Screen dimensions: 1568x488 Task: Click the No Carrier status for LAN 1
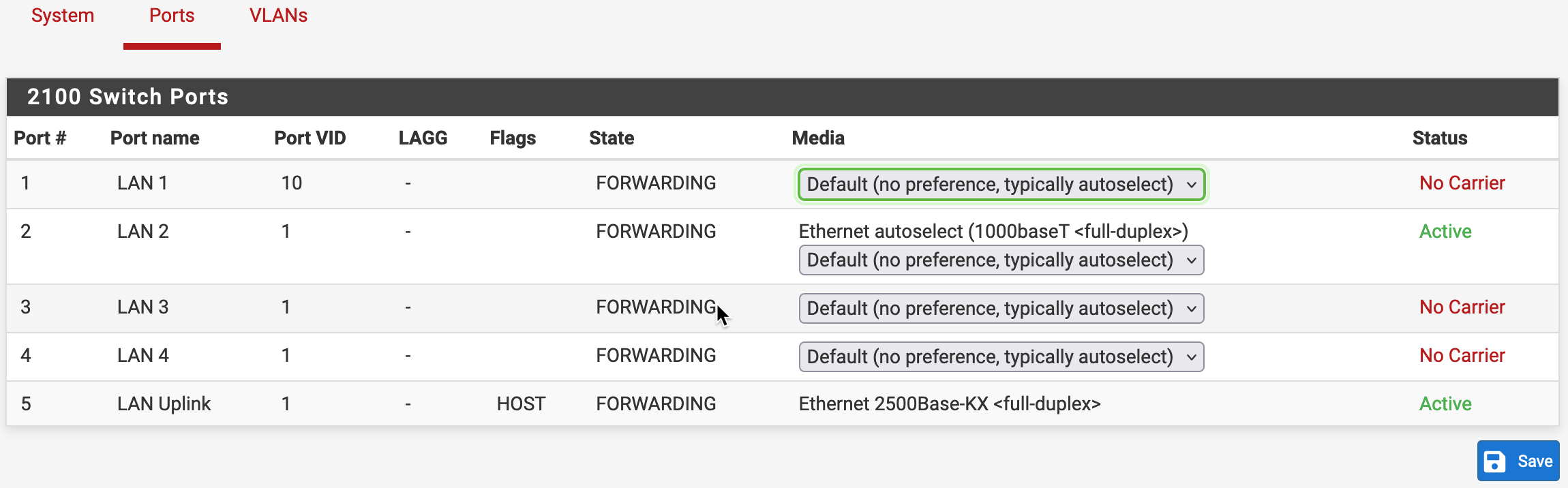pos(1462,183)
